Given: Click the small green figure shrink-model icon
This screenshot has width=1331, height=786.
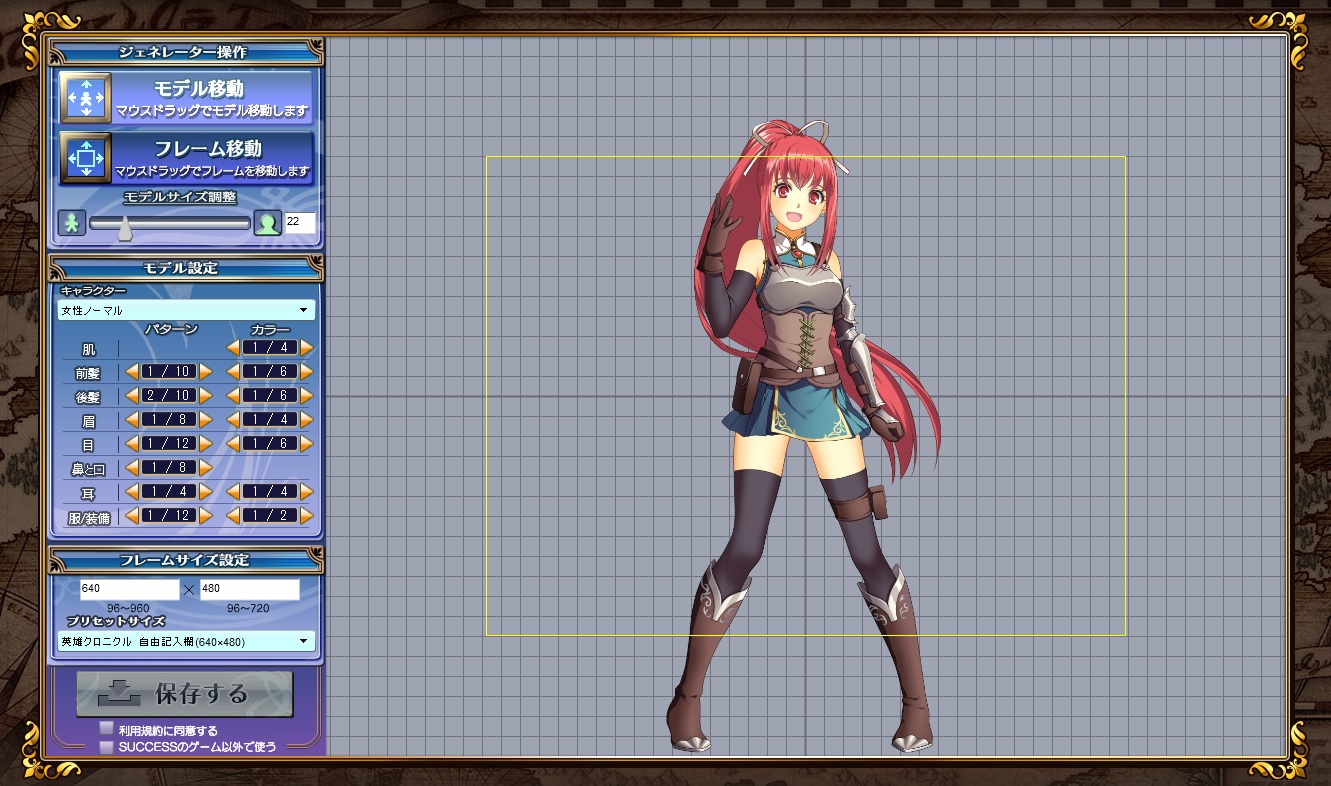Looking at the screenshot, I should click(72, 223).
